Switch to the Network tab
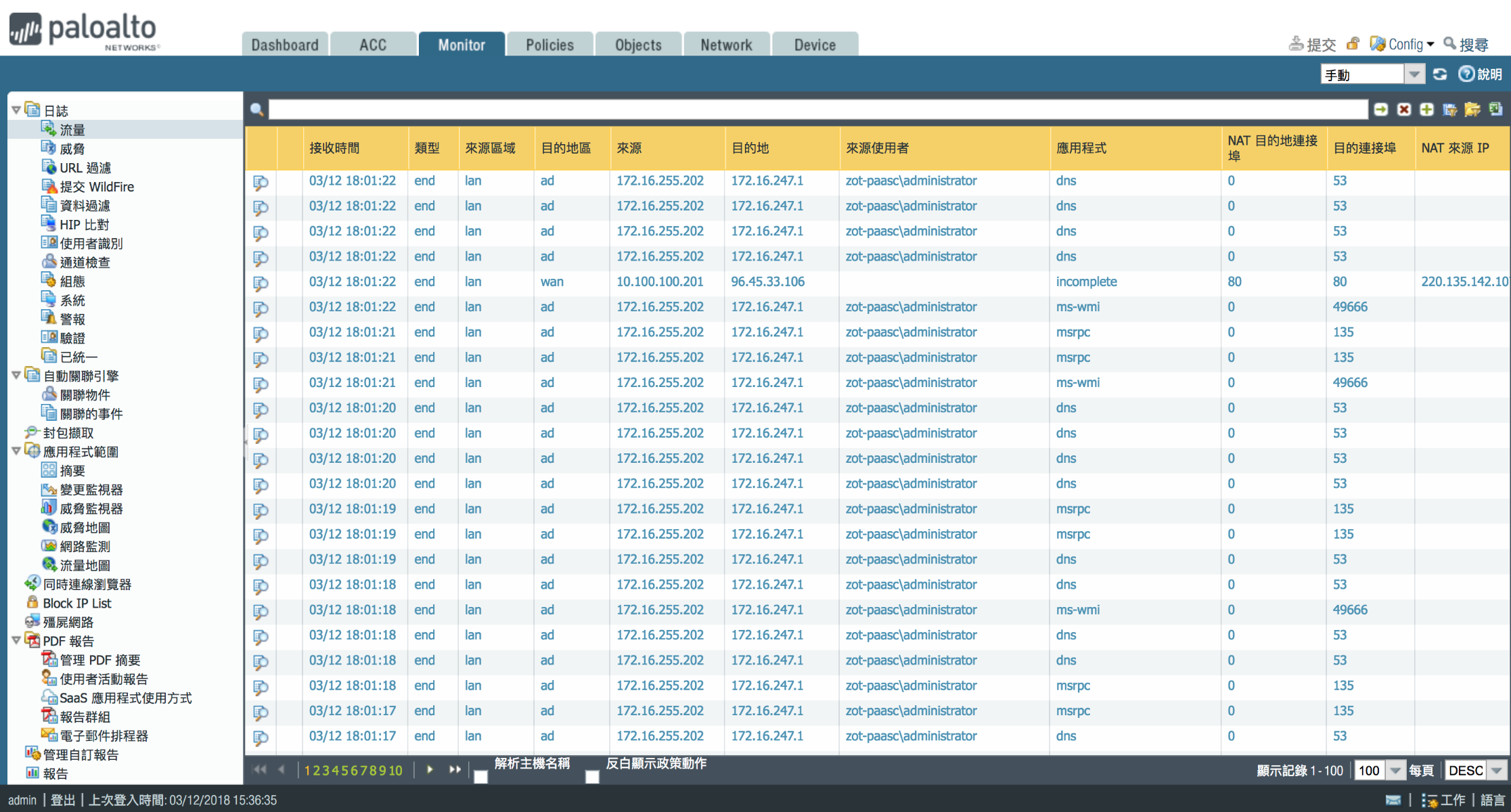The width and height of the screenshot is (1511, 812). tap(726, 45)
